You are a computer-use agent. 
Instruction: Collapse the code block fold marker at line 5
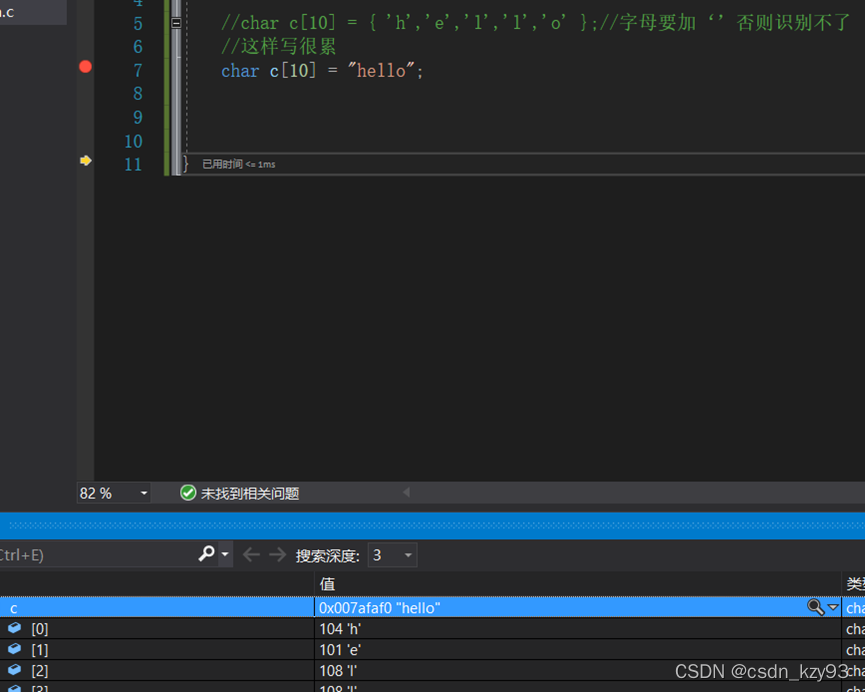tap(176, 23)
